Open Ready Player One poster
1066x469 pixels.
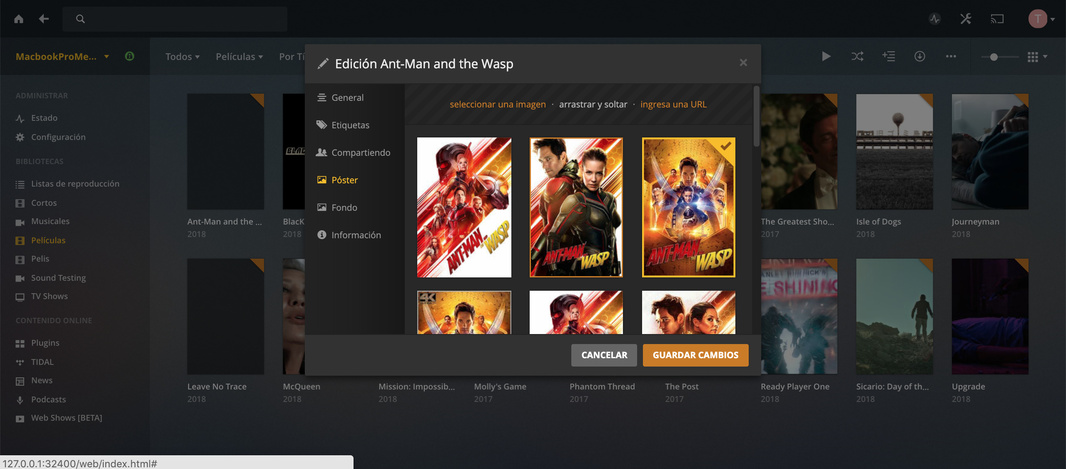coord(799,317)
